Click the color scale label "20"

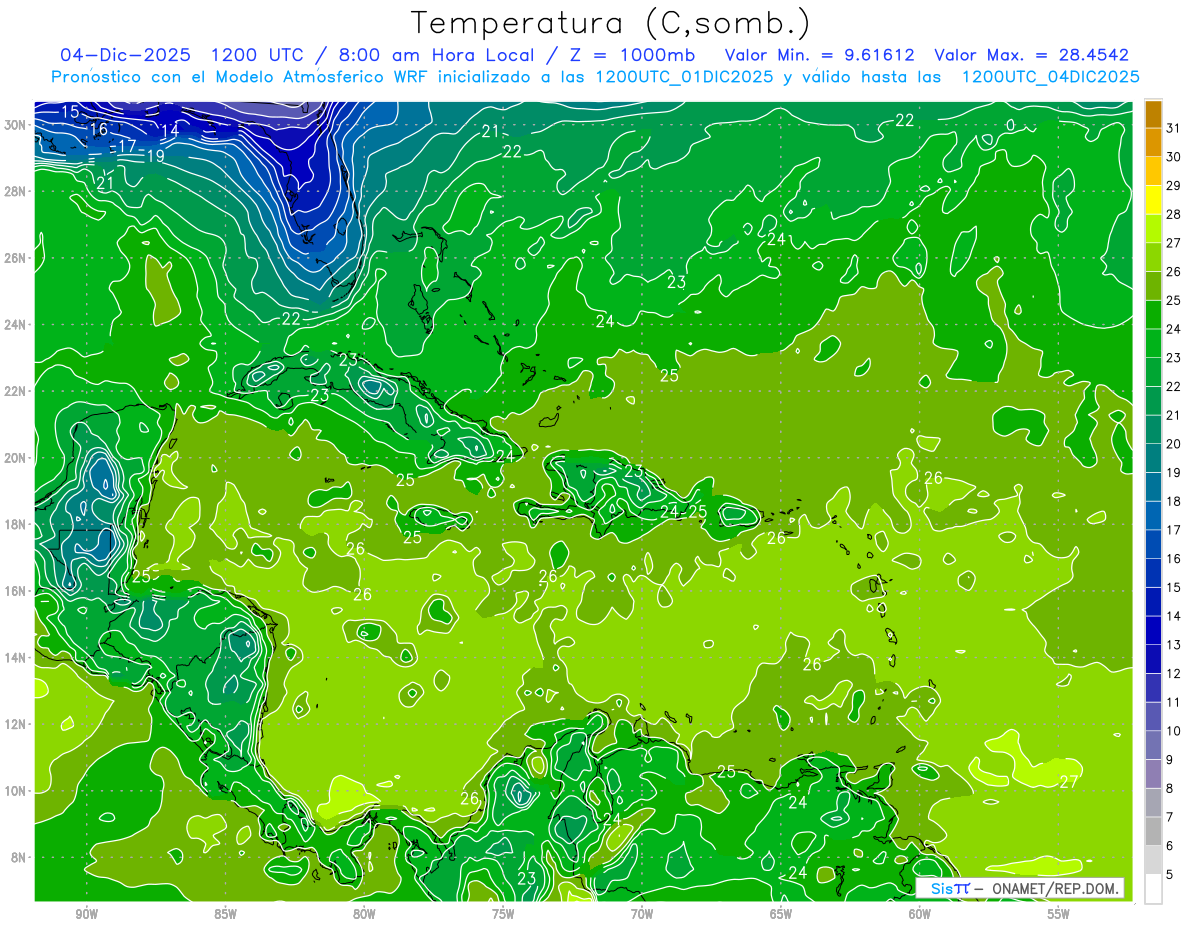tap(1173, 444)
